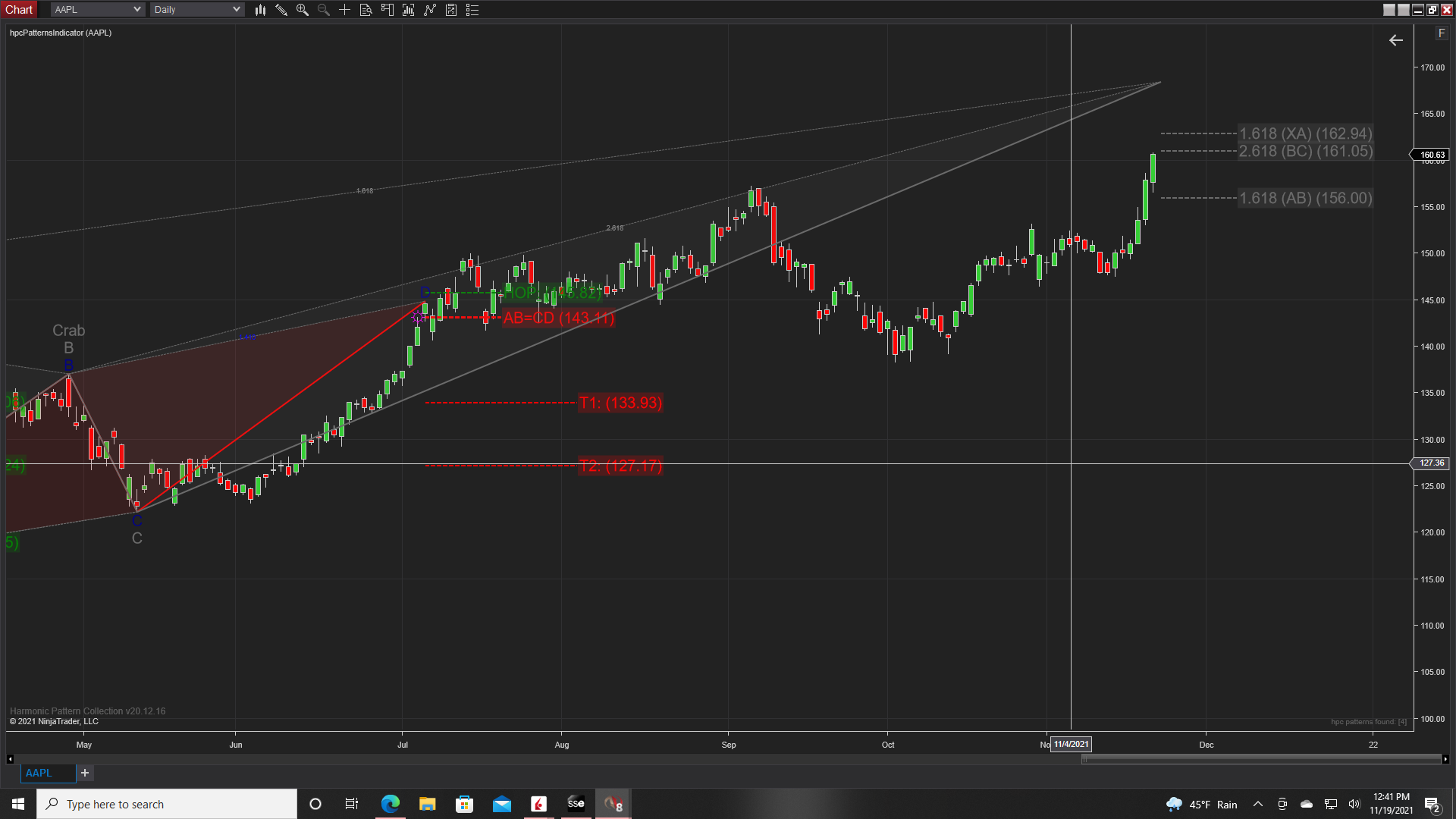Open the Chart Trader icon

(x=388, y=10)
